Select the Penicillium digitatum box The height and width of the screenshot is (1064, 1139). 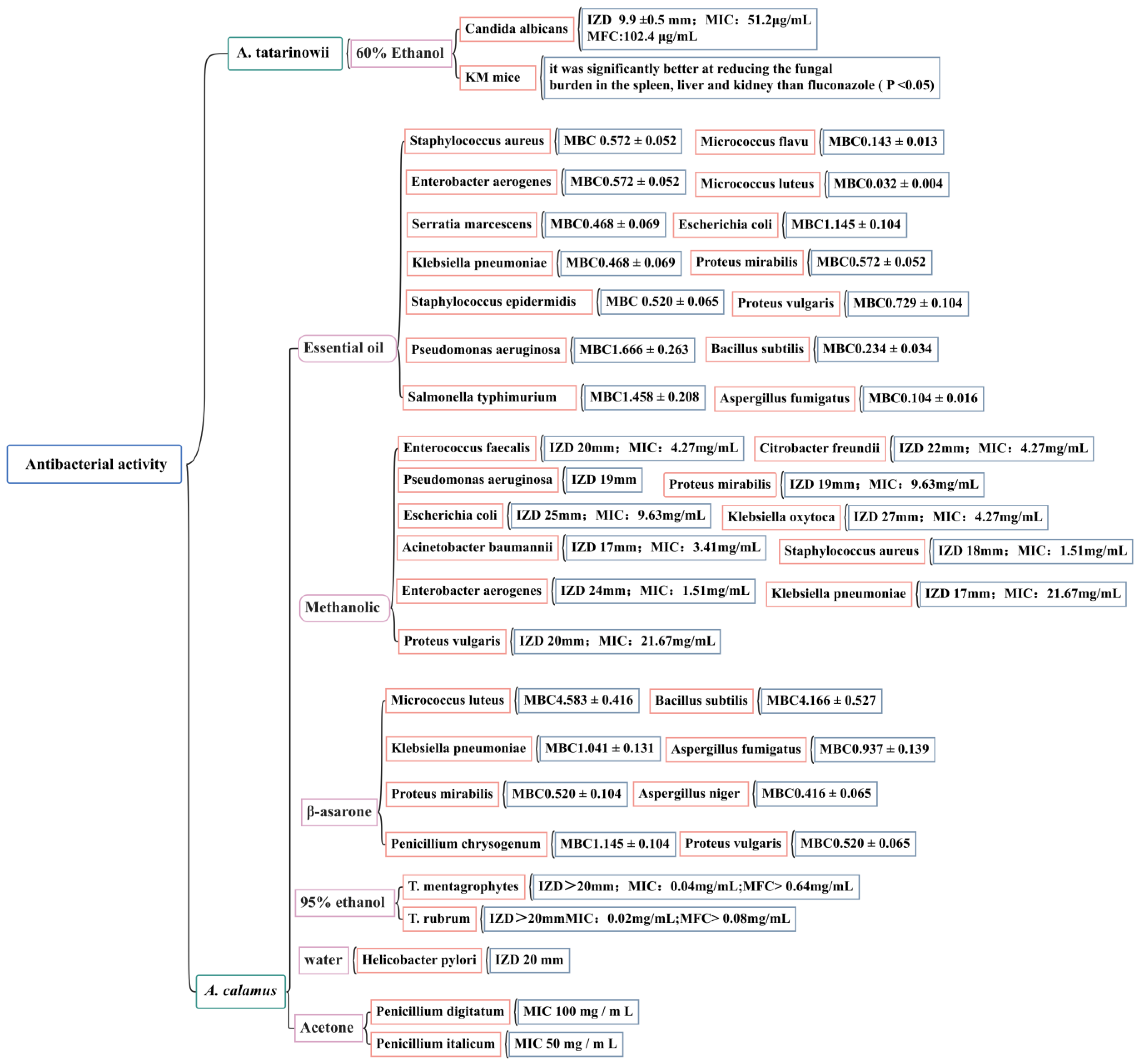tap(440, 1011)
